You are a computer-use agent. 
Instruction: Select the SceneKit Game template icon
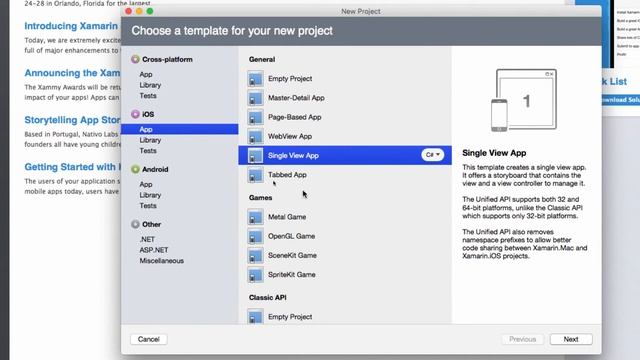(256, 256)
